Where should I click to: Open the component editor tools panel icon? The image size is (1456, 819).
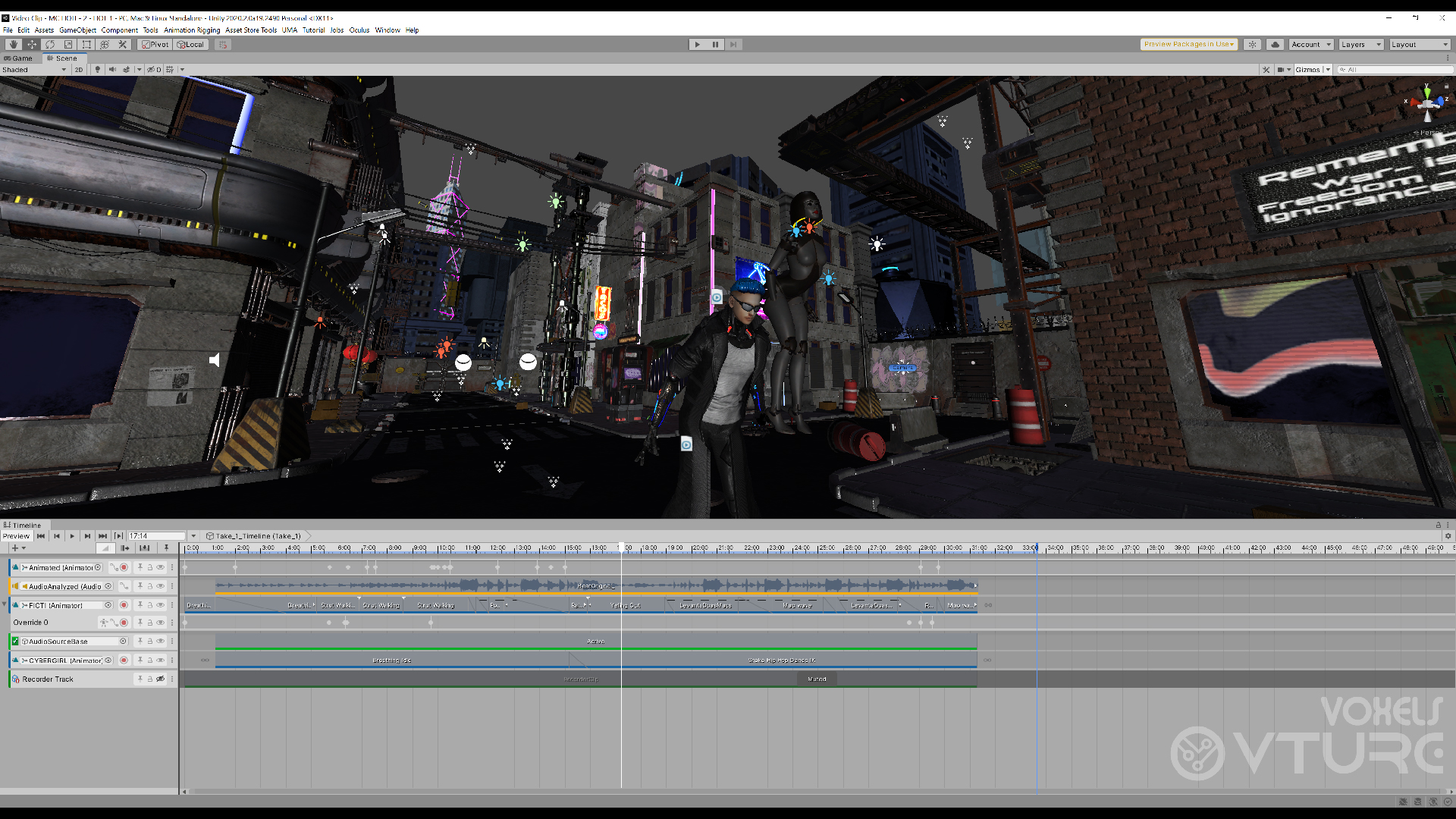pyautogui.click(x=1266, y=70)
